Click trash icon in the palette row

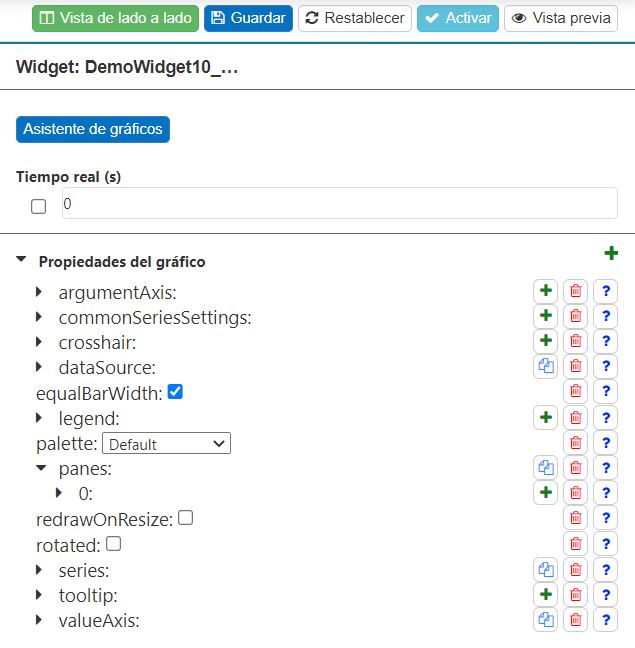click(576, 442)
